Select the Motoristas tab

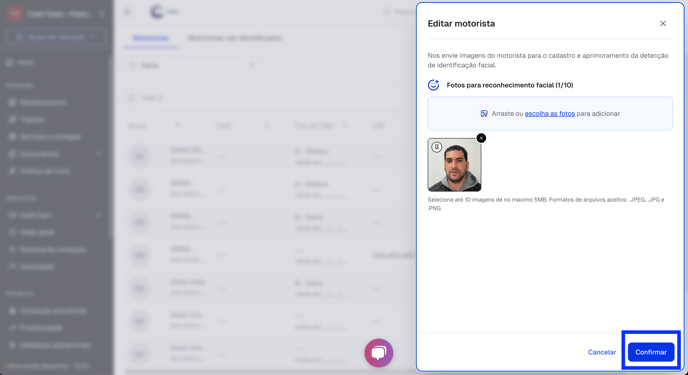click(x=150, y=38)
